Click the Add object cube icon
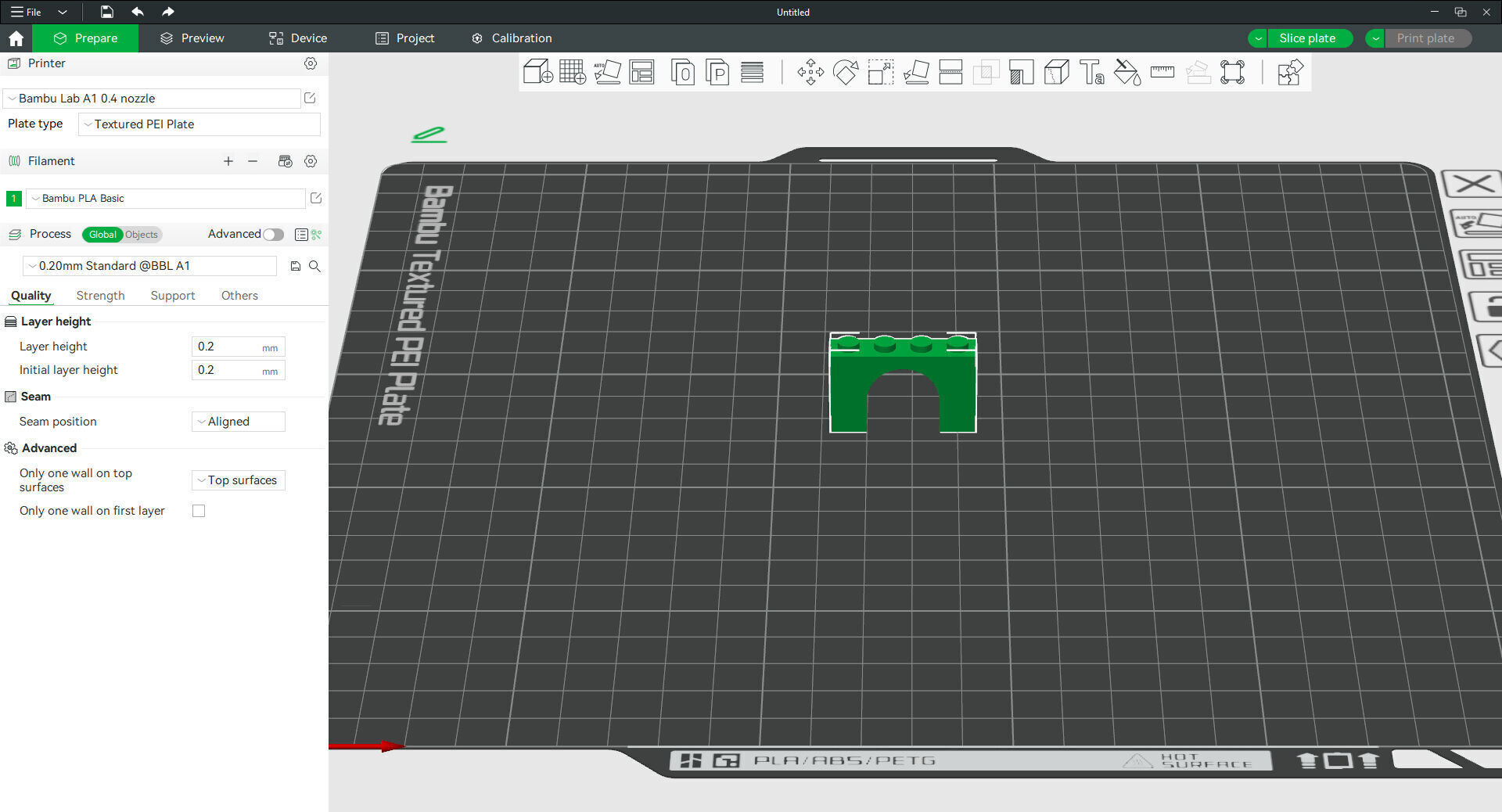The image size is (1502, 812). [x=537, y=72]
